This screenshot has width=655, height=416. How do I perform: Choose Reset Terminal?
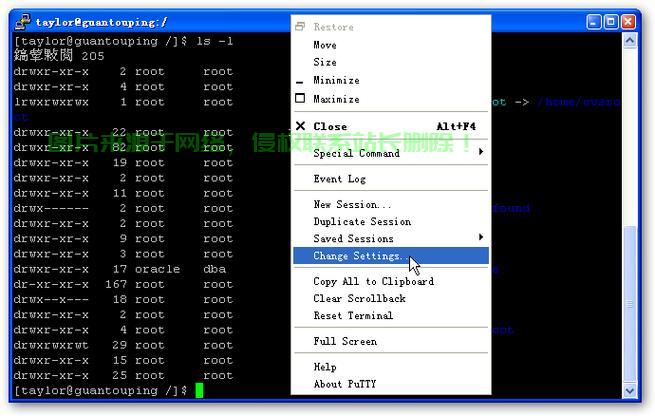point(391,316)
